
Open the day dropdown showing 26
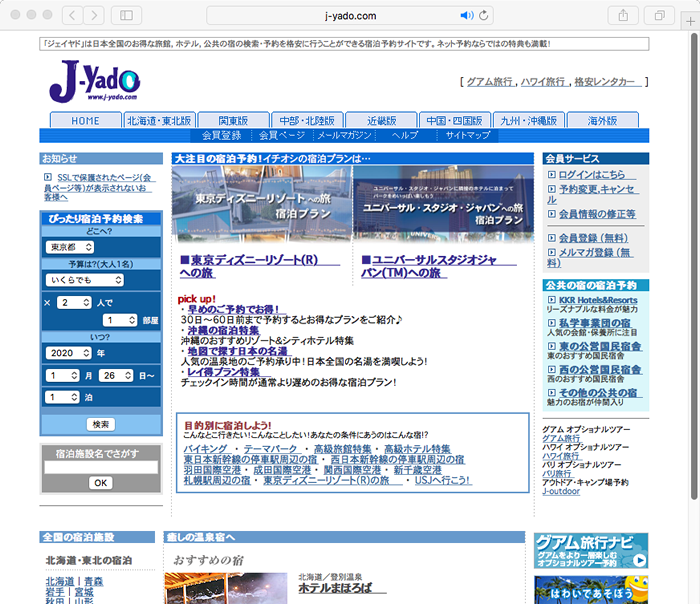pyautogui.click(x=116, y=375)
